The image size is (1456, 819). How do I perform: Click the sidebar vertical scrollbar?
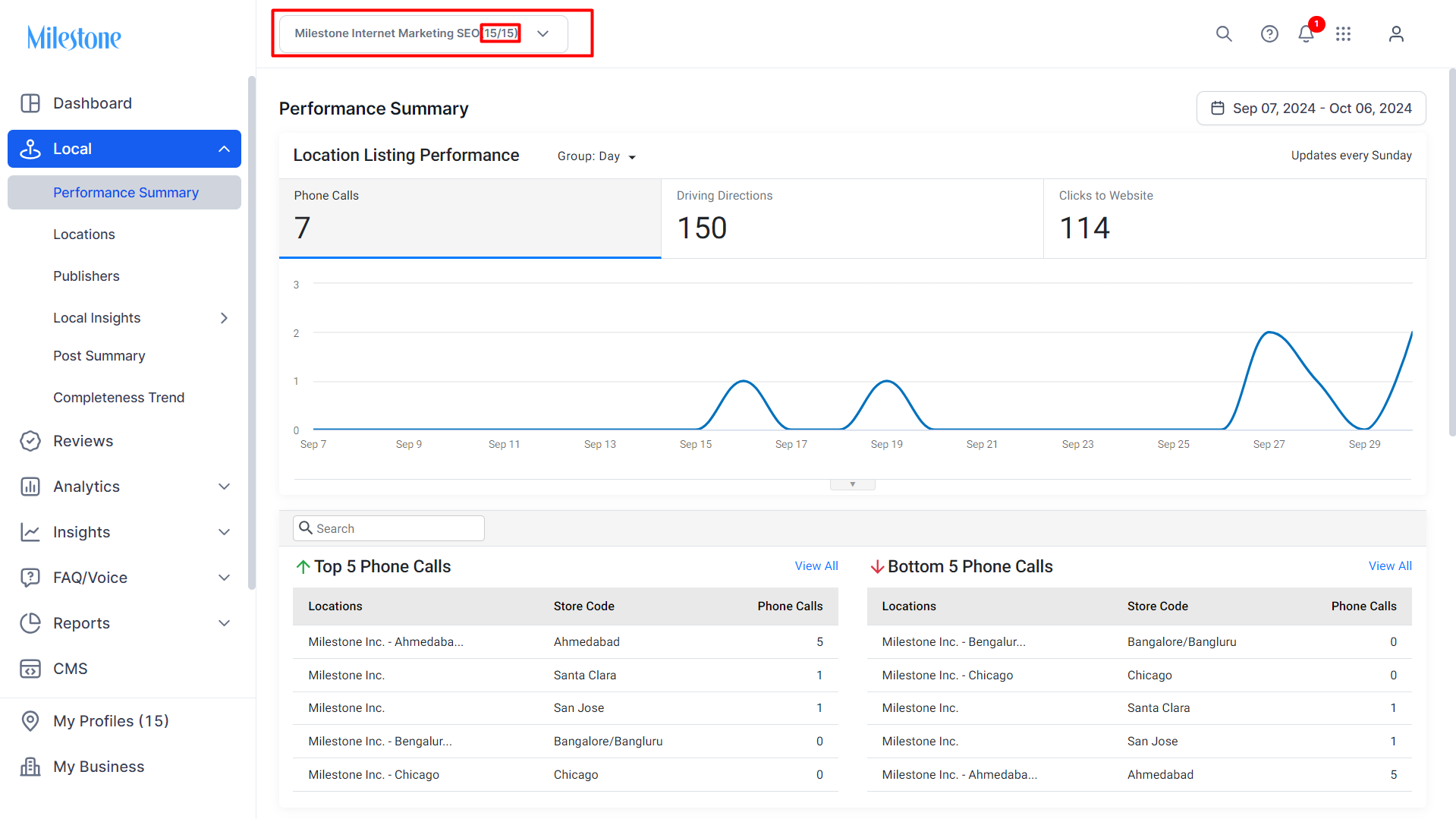point(252,332)
